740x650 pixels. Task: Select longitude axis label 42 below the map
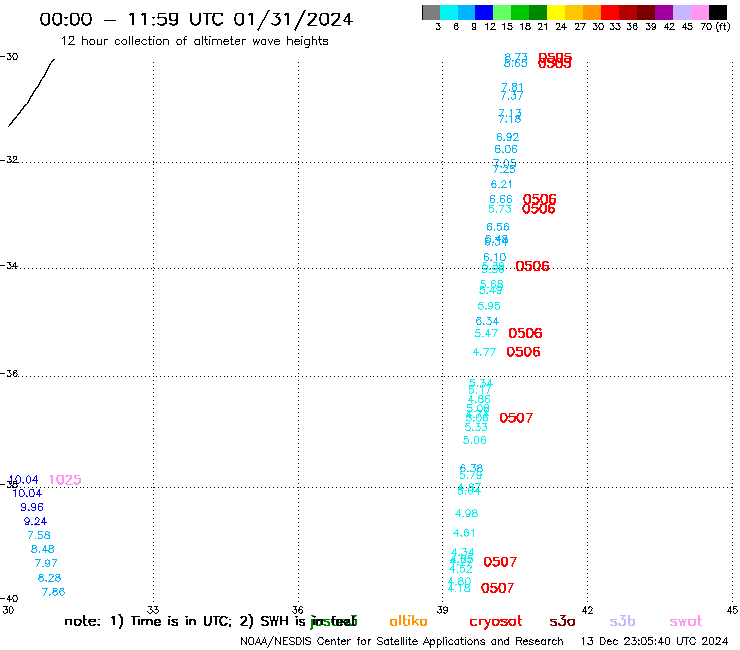click(587, 610)
